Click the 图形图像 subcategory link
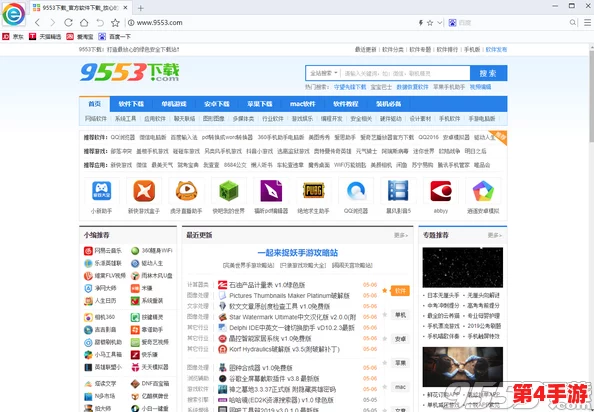The height and width of the screenshot is (412, 594). coord(214,119)
